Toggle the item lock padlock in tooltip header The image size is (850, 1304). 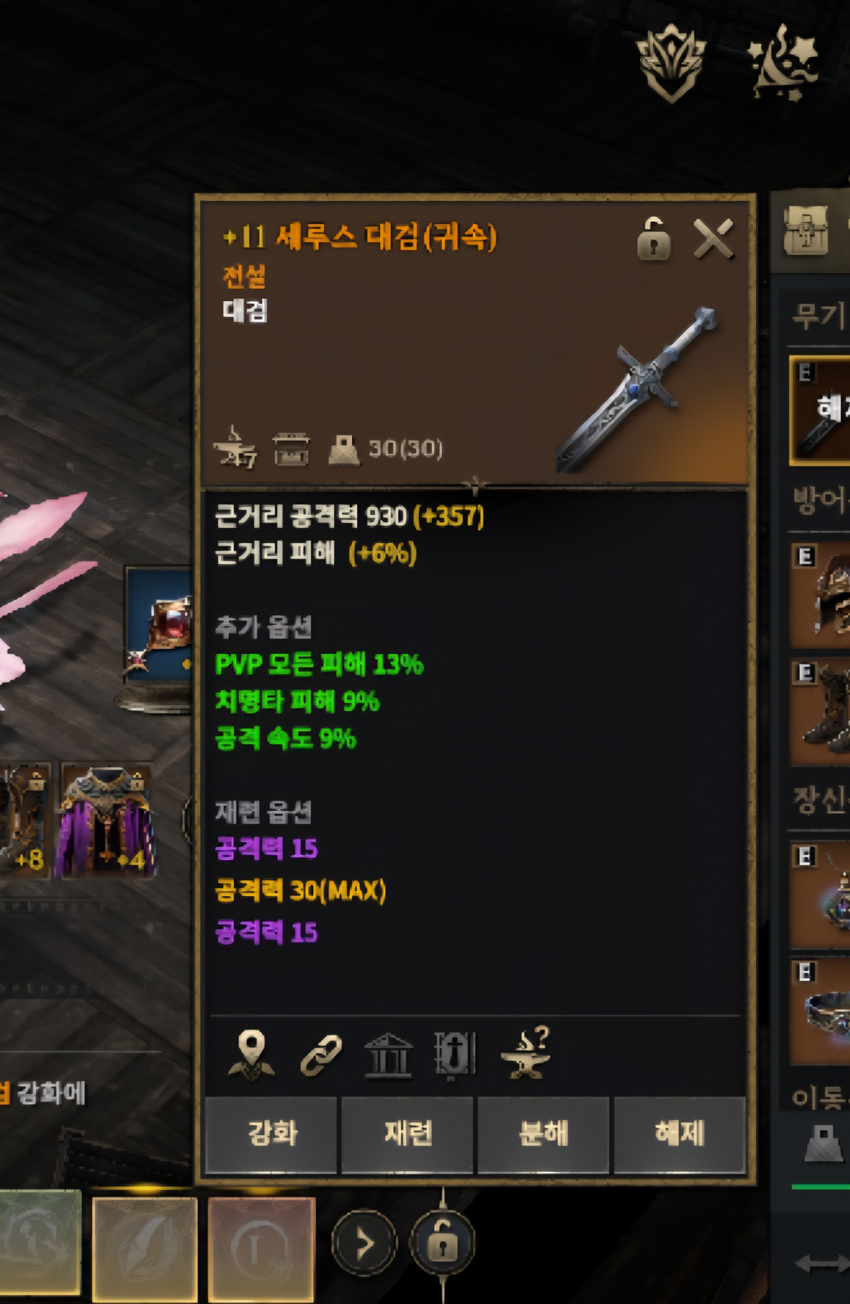653,240
